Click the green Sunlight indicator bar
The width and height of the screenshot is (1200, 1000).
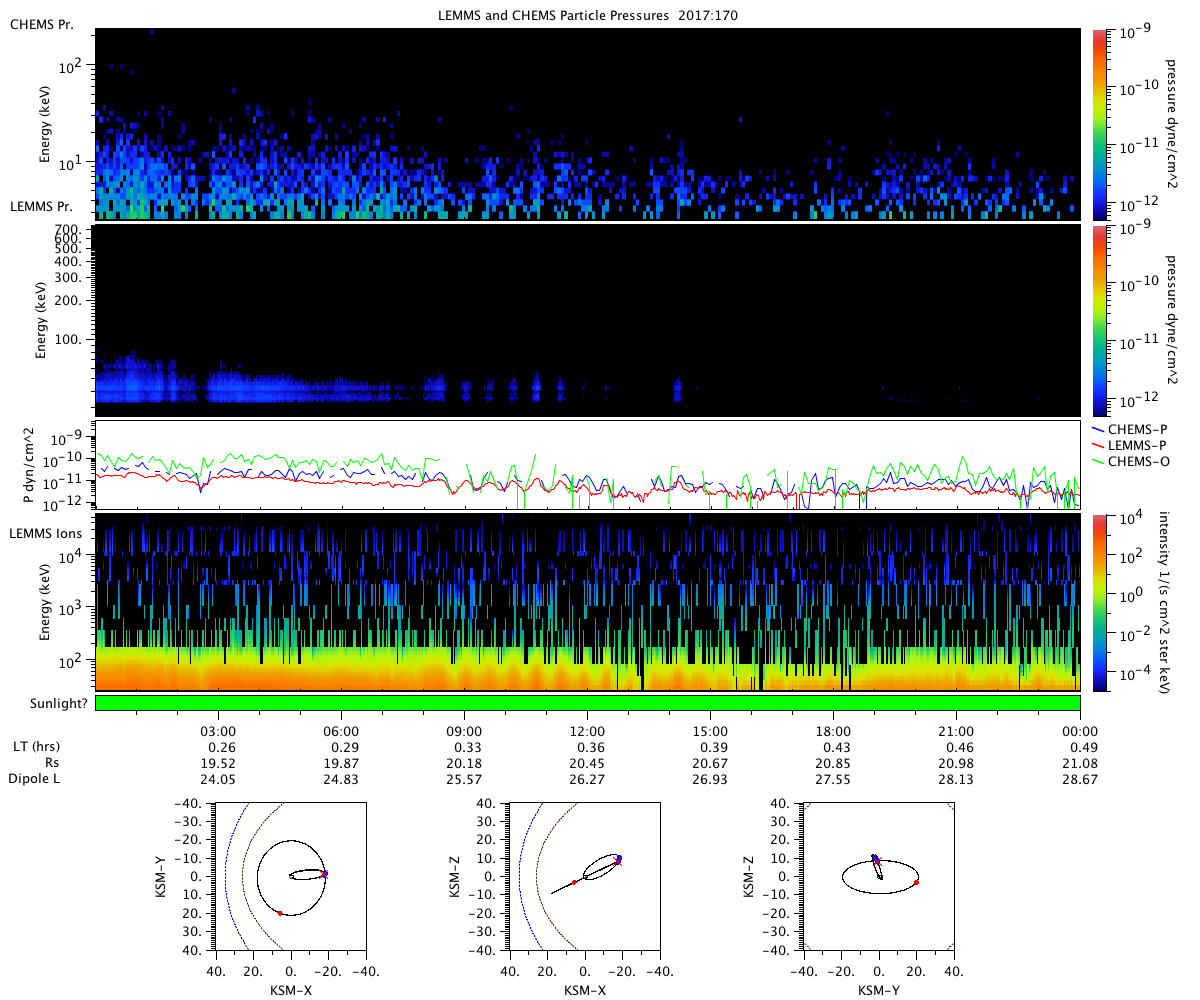(587, 703)
